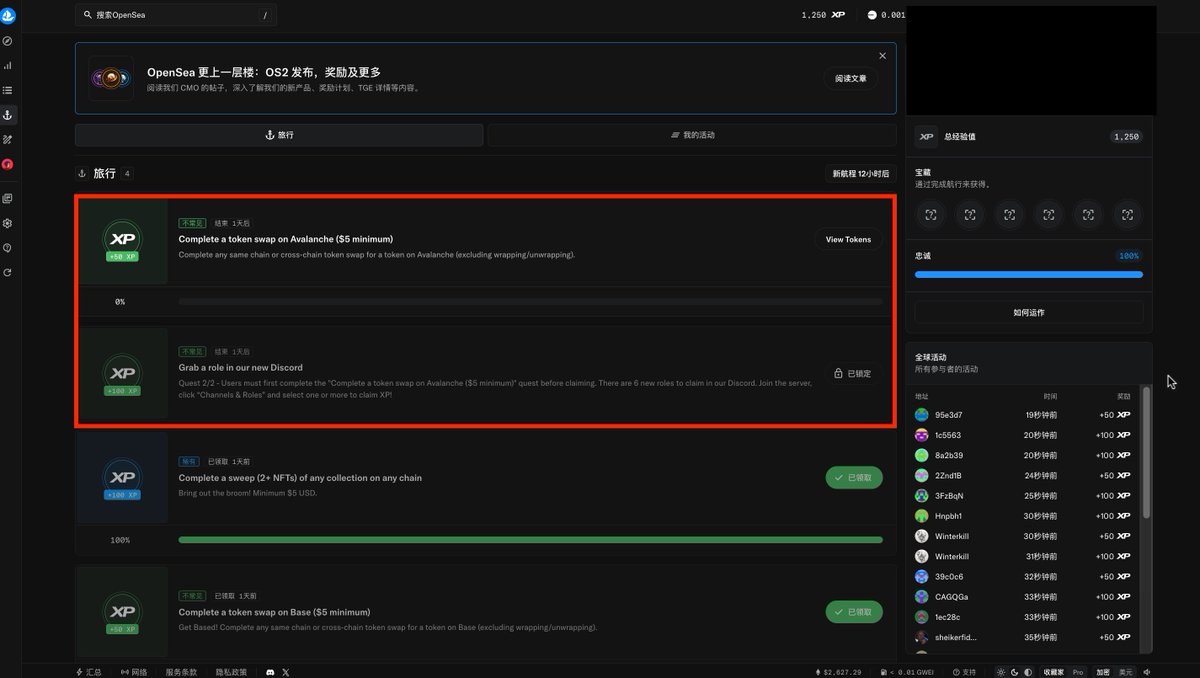The height and width of the screenshot is (678, 1200).
Task: Select dark theme moon icon
Action: point(1014,672)
